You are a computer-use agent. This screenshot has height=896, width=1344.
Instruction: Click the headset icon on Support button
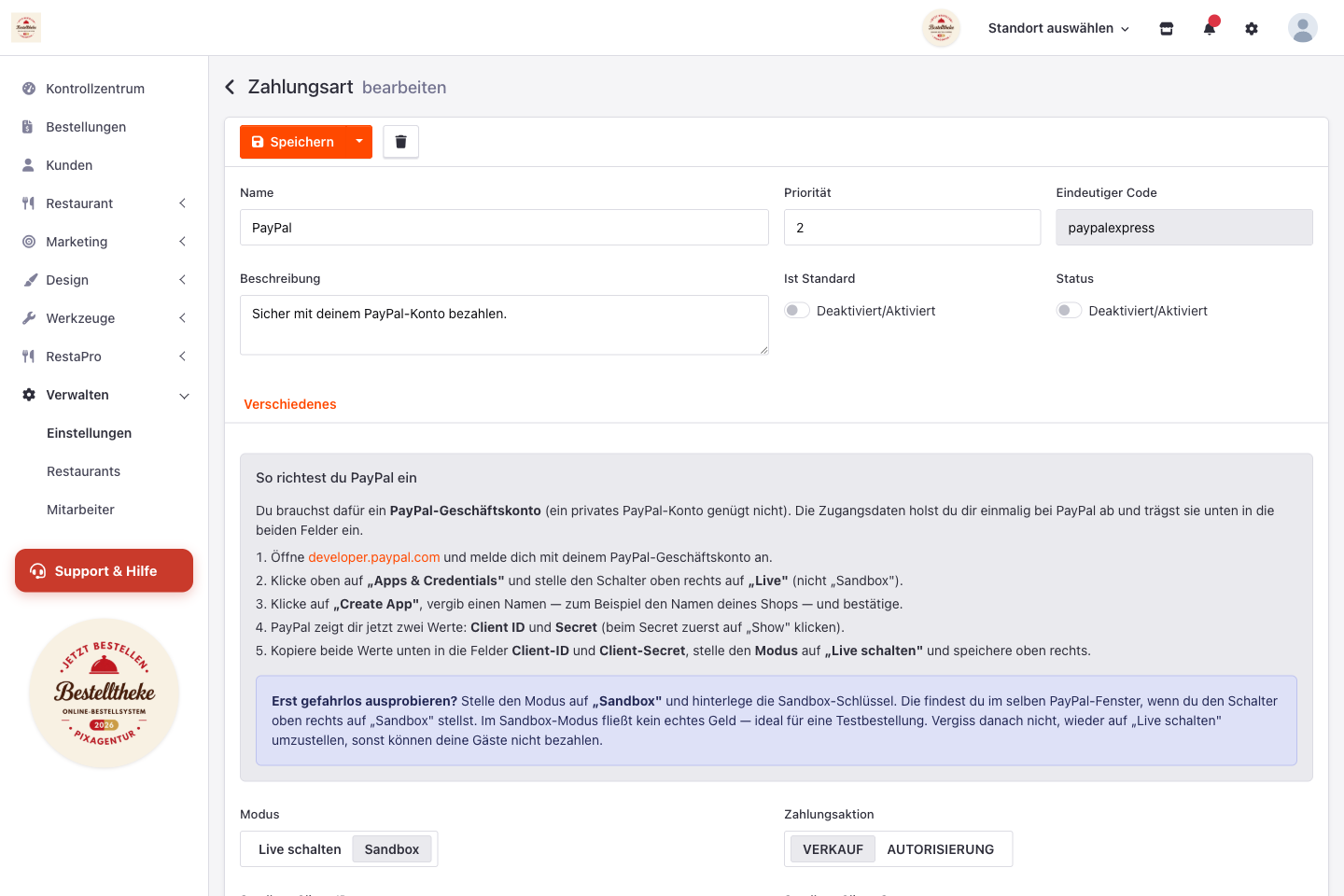tap(38, 571)
